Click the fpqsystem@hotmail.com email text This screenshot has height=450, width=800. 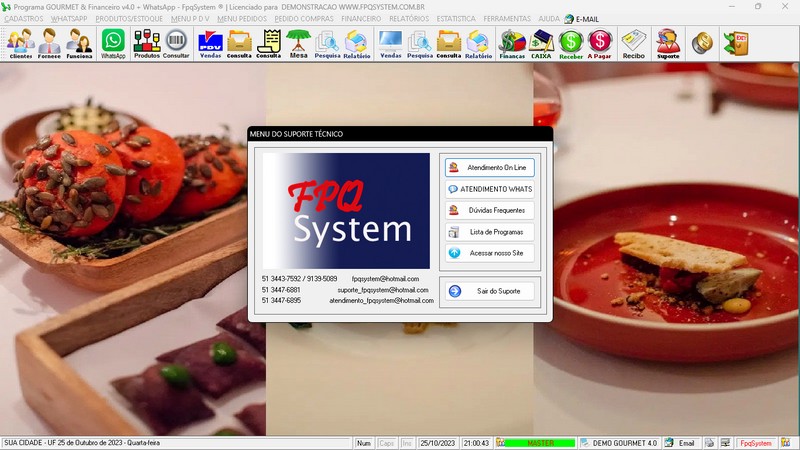pyautogui.click(x=385, y=279)
